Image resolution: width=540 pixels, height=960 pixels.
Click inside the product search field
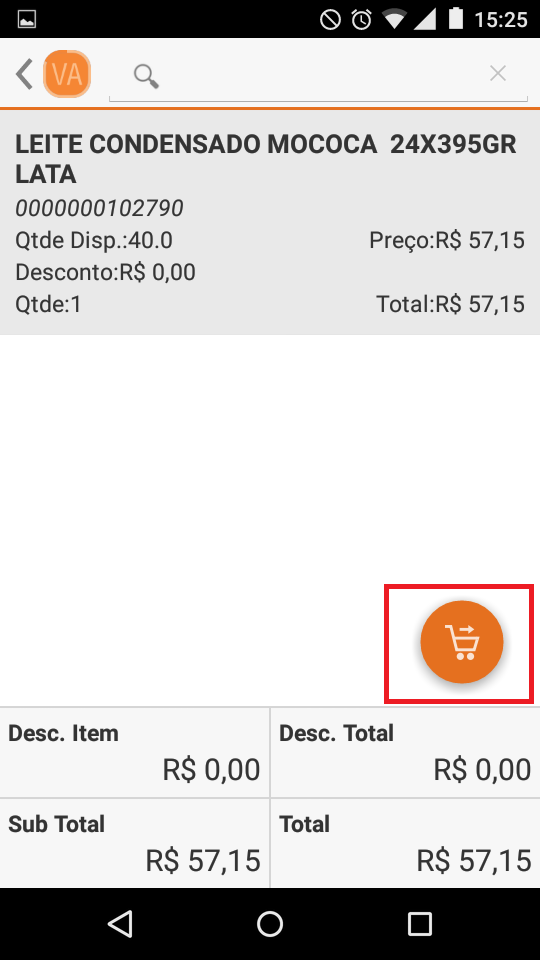(318, 76)
